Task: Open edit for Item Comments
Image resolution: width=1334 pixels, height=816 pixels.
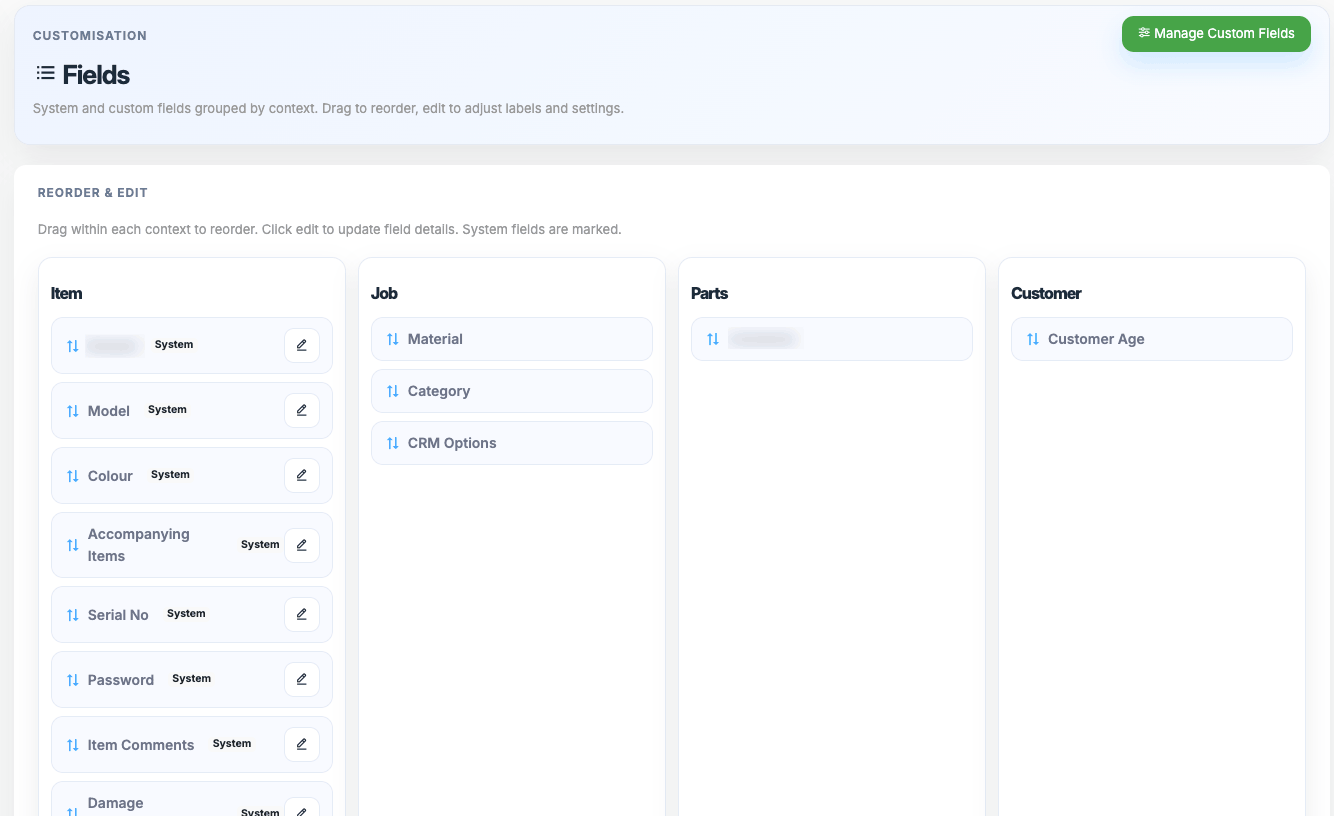Action: tap(302, 744)
